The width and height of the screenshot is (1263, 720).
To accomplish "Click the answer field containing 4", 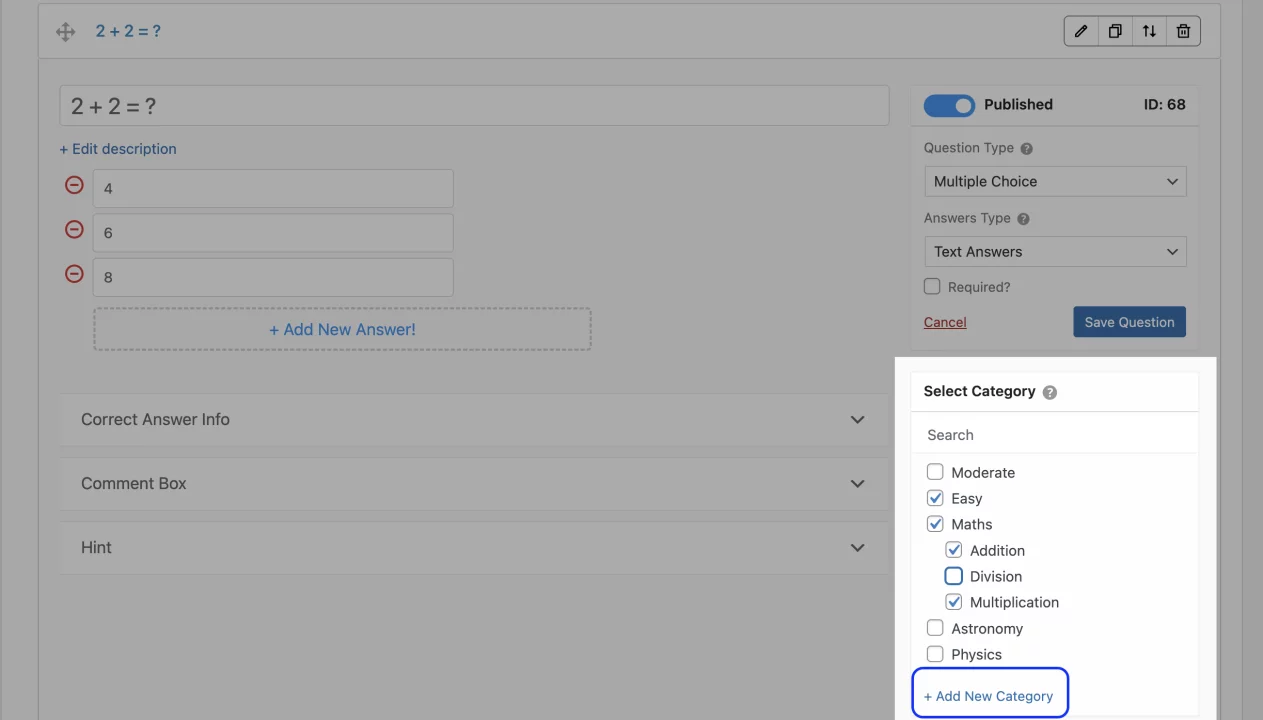I will (273, 188).
